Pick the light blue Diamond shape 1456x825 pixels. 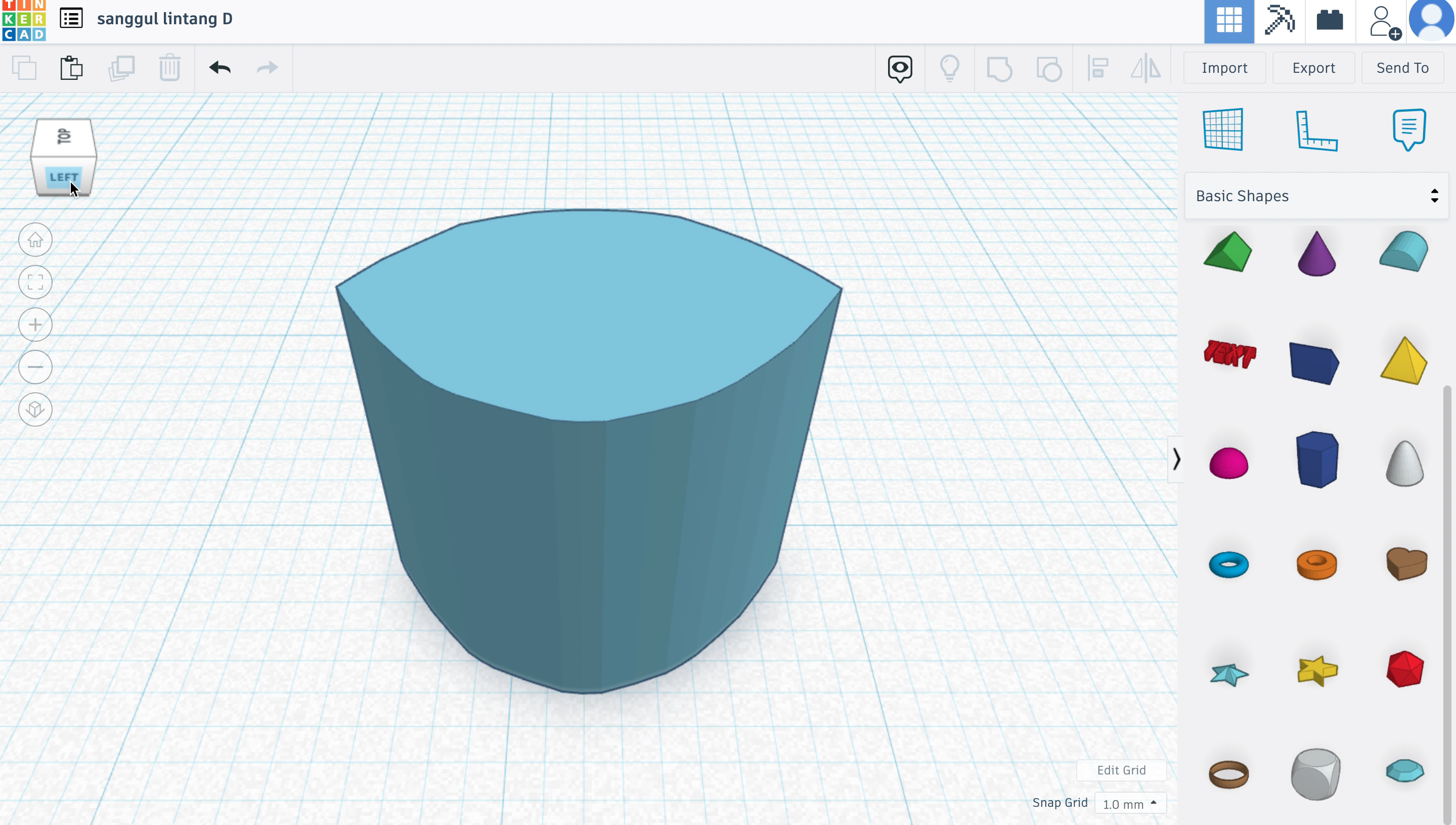pos(1404,771)
